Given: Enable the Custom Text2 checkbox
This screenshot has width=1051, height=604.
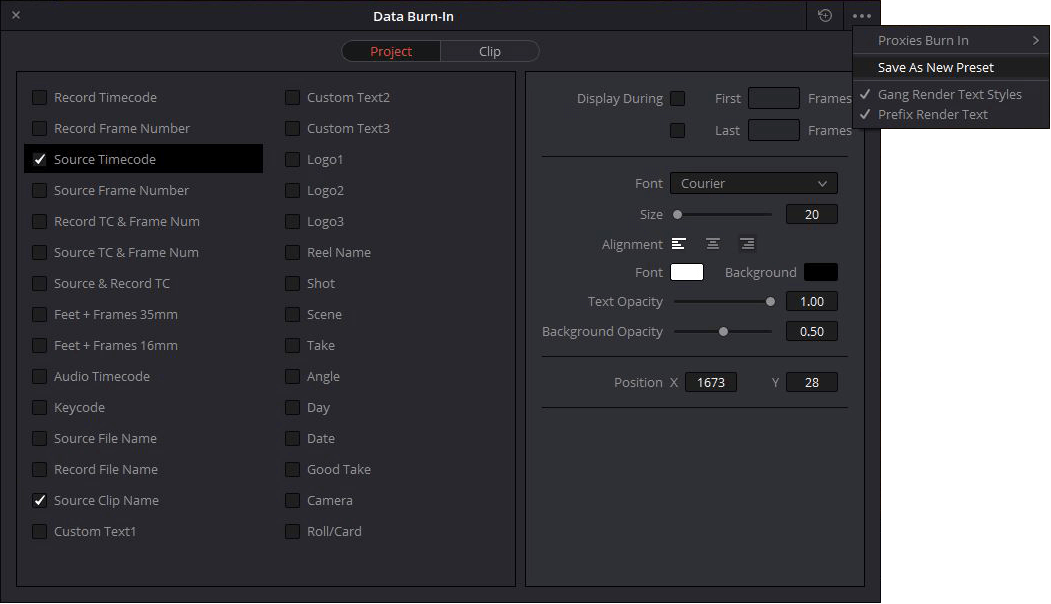Looking at the screenshot, I should tap(292, 98).
